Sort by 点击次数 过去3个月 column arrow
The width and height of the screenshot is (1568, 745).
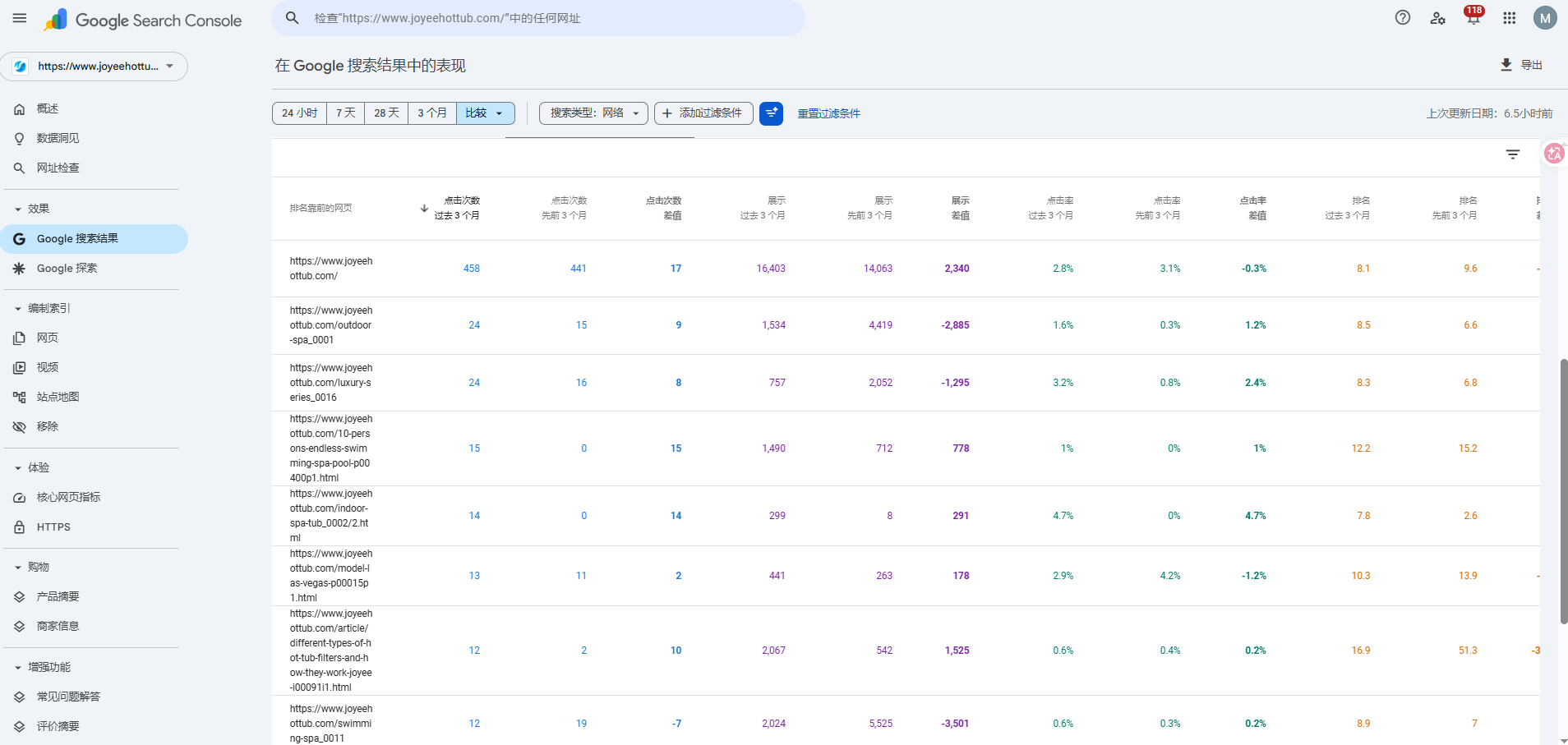[x=424, y=209]
